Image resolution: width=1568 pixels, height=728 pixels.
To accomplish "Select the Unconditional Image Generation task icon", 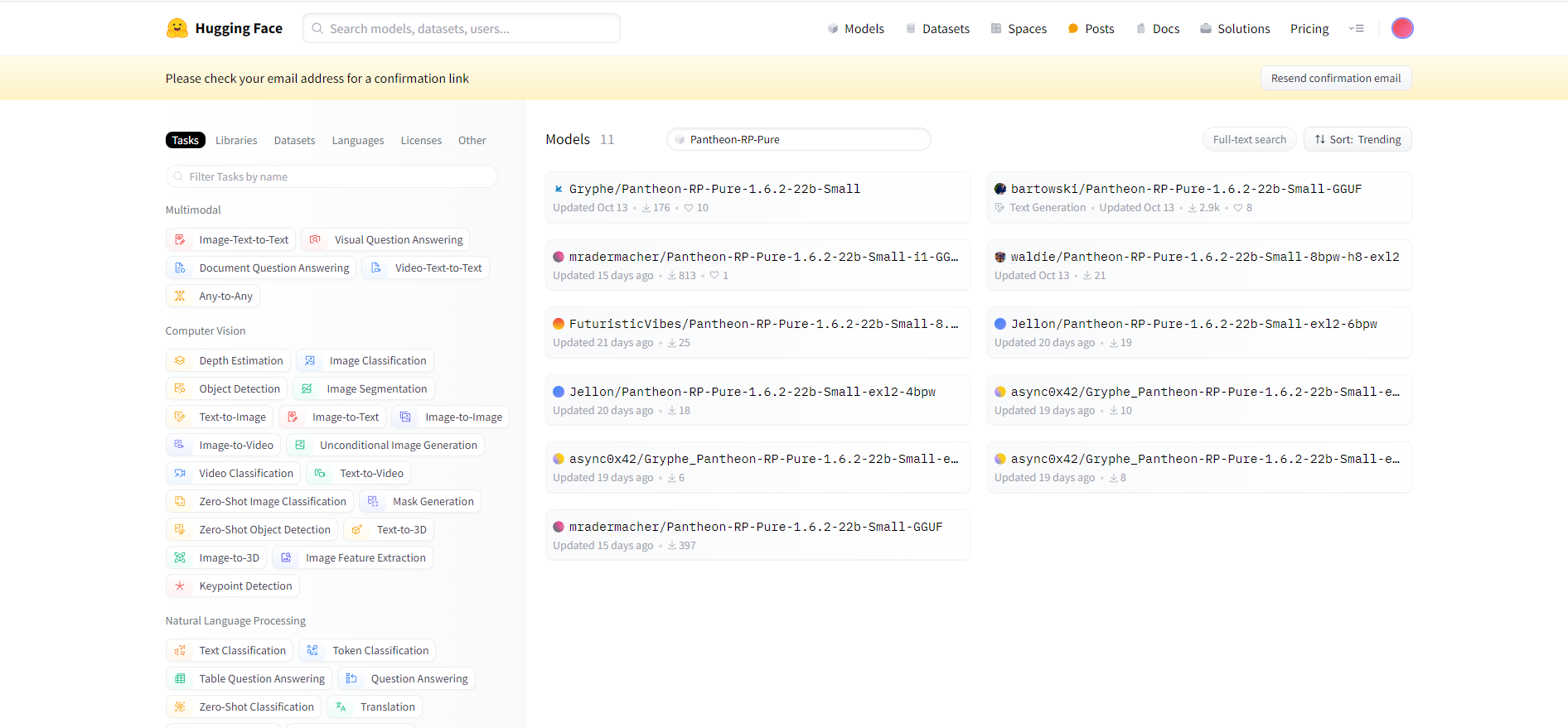I will coord(300,446).
